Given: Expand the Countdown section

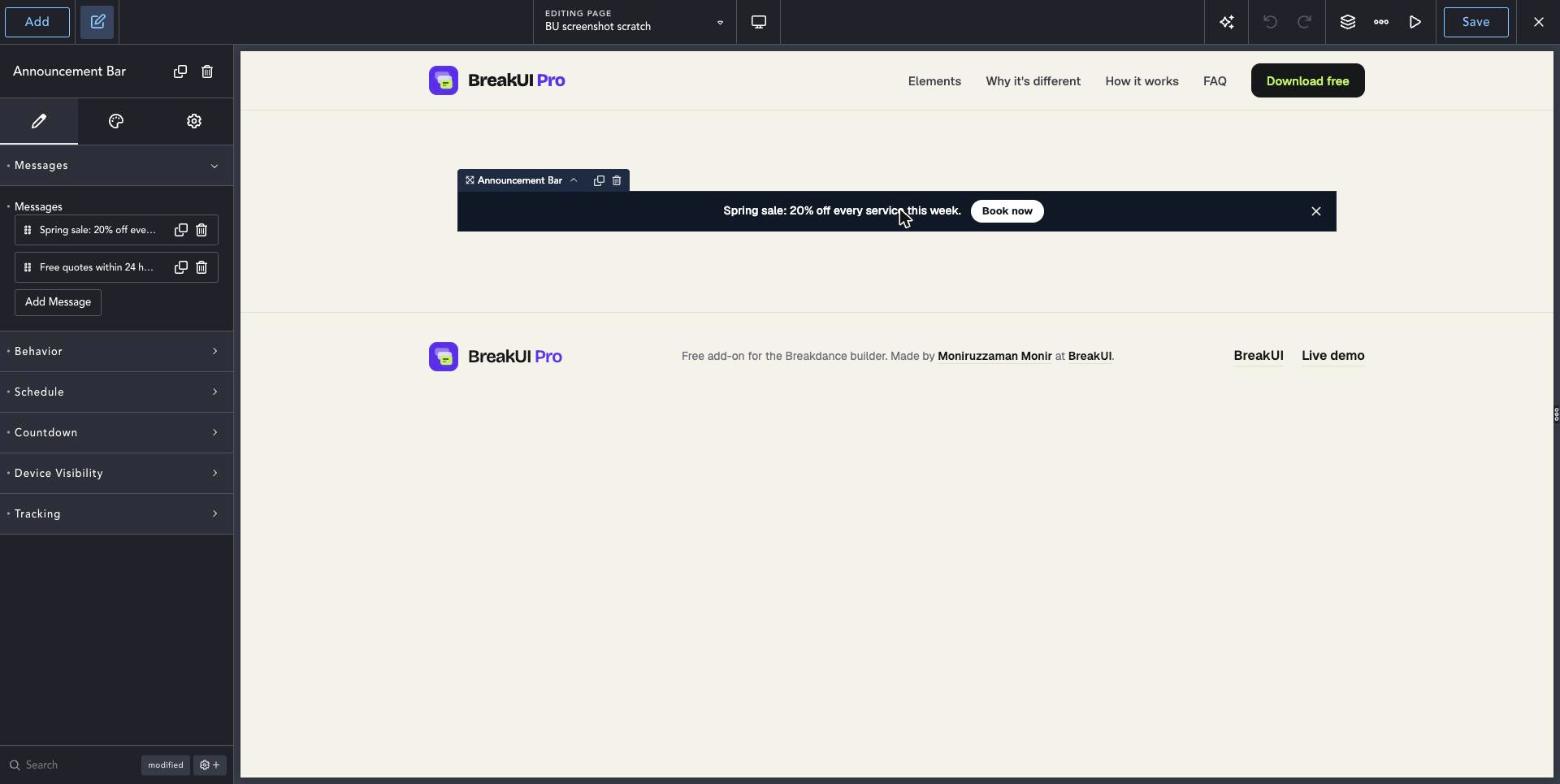Looking at the screenshot, I should [x=116, y=433].
